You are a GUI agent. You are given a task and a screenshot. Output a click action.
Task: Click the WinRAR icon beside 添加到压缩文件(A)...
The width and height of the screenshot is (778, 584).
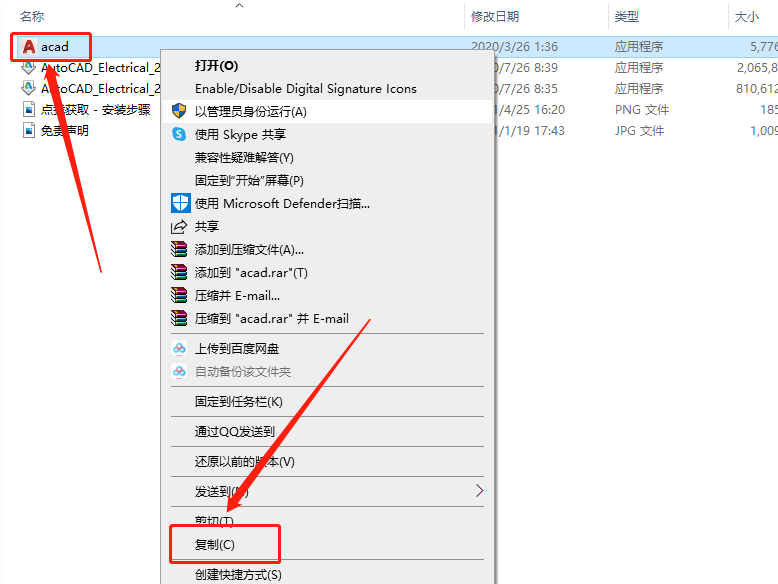tap(179, 249)
